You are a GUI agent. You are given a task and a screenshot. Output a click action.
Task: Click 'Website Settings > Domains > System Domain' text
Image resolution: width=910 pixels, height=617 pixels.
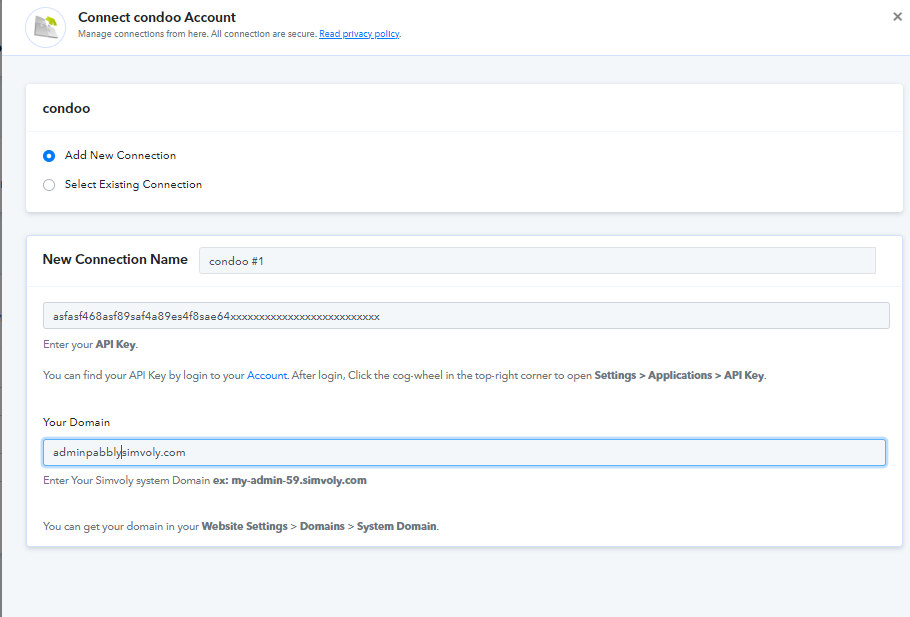point(319,526)
